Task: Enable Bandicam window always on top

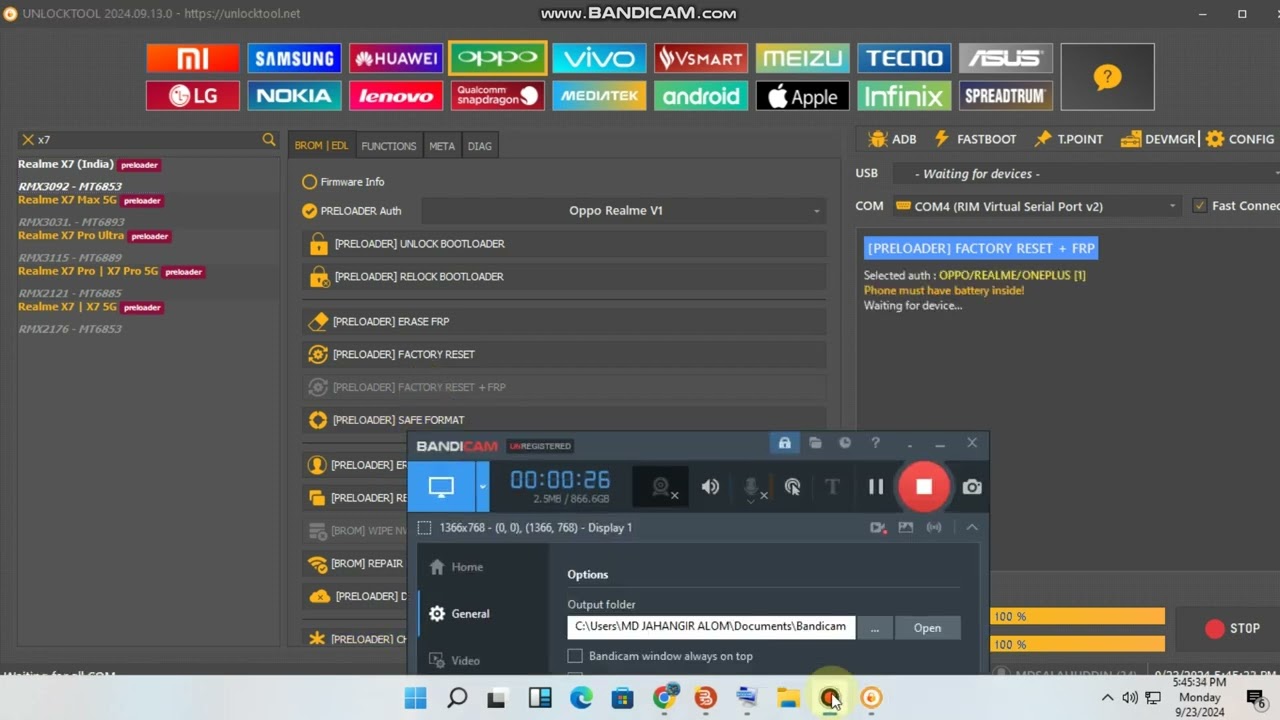Action: point(575,656)
